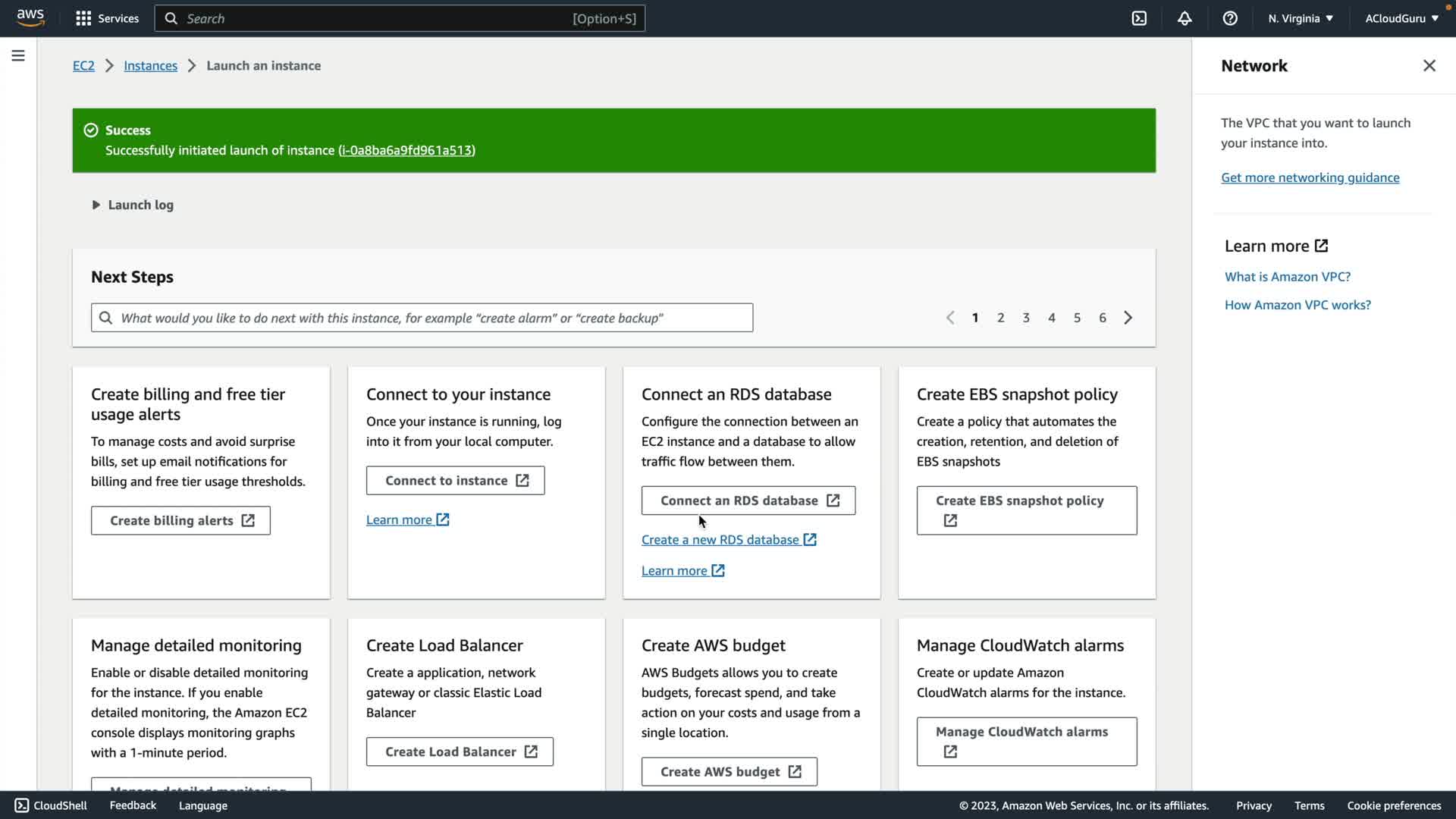Click the CloudShell icon in footer

click(x=22, y=805)
